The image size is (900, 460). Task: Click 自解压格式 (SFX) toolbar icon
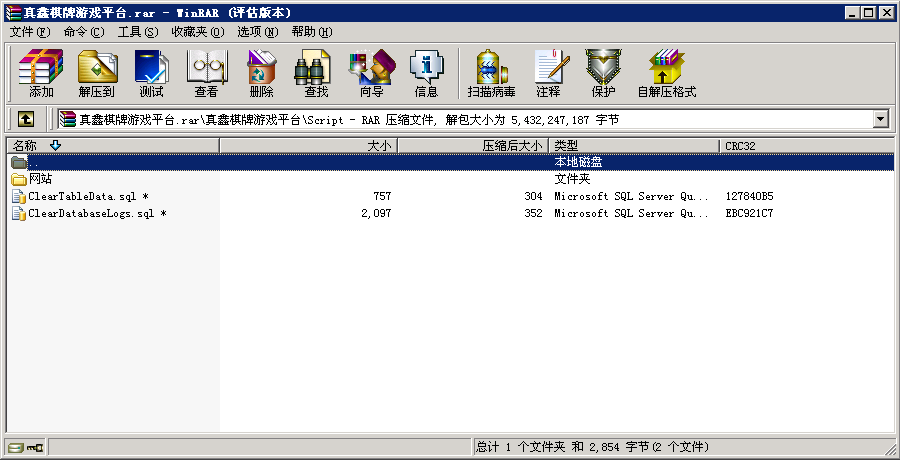click(x=666, y=74)
